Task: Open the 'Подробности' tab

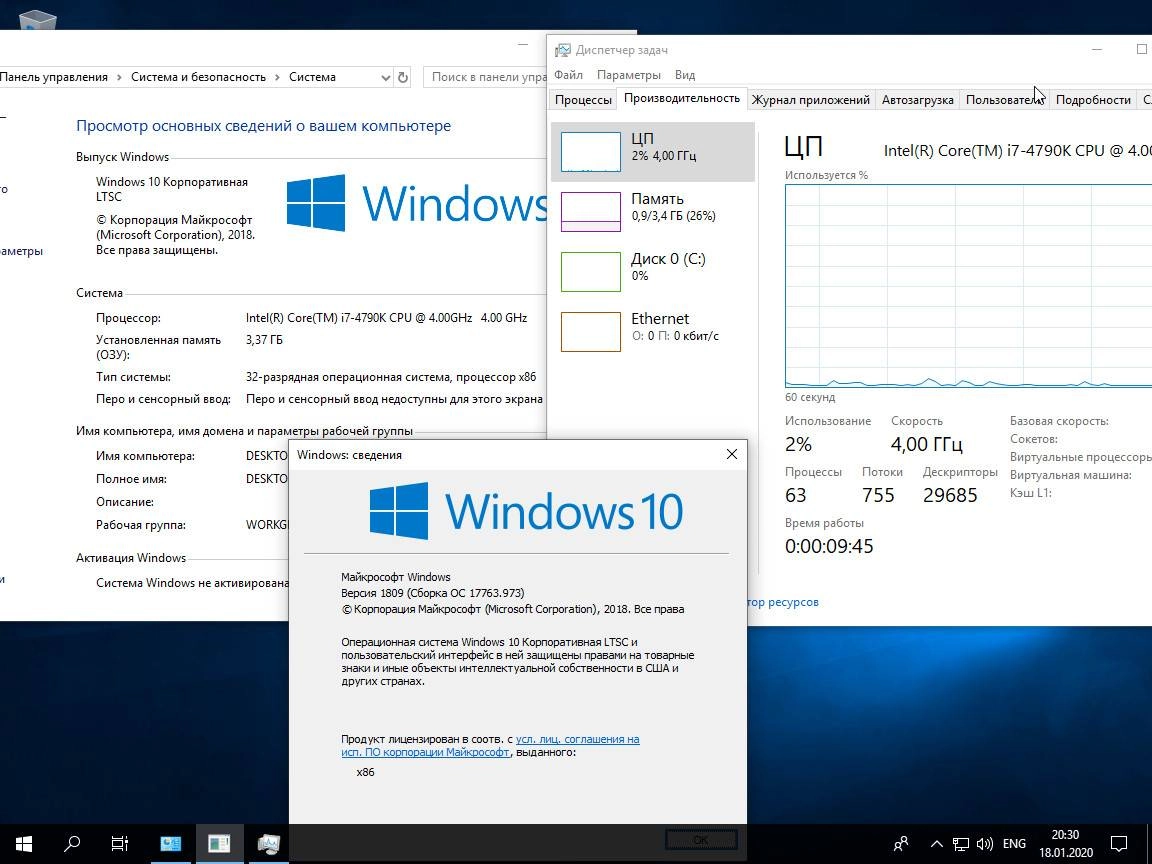Action: pos(1093,100)
